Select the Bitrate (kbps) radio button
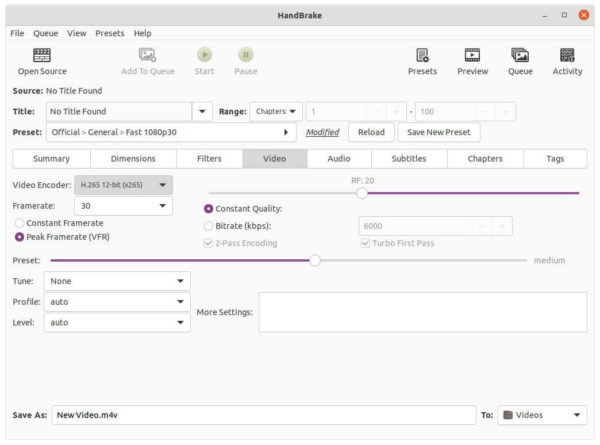The image size is (600, 445). click(x=208, y=226)
